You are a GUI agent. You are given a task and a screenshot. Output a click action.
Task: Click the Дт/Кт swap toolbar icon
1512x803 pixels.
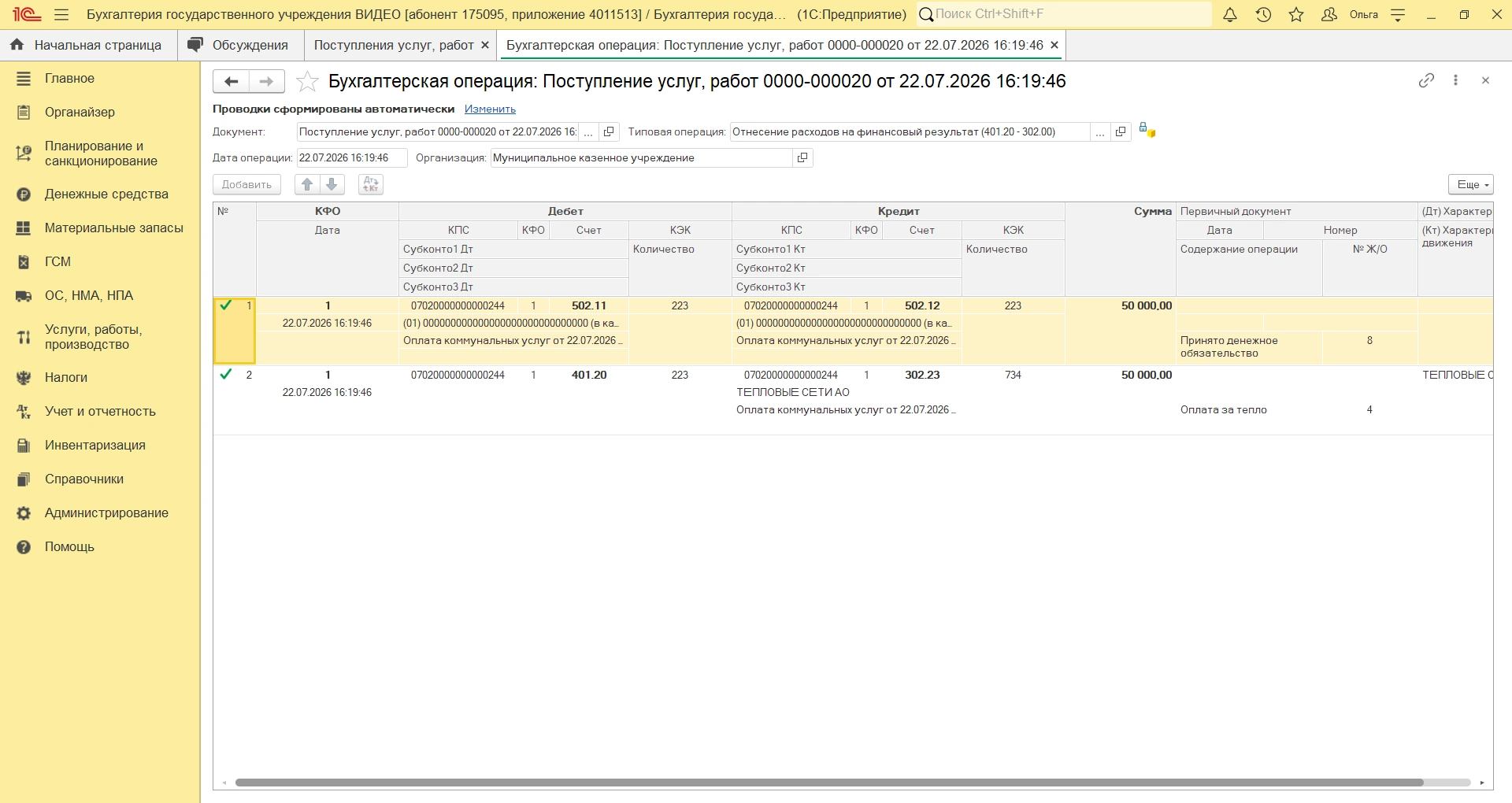tap(370, 184)
